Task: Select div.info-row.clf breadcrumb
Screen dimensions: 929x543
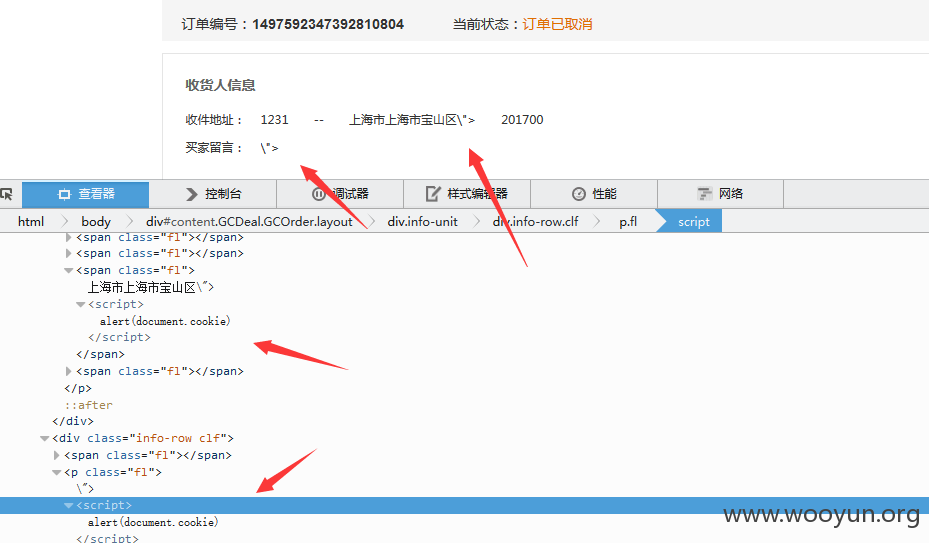Action: 535,222
